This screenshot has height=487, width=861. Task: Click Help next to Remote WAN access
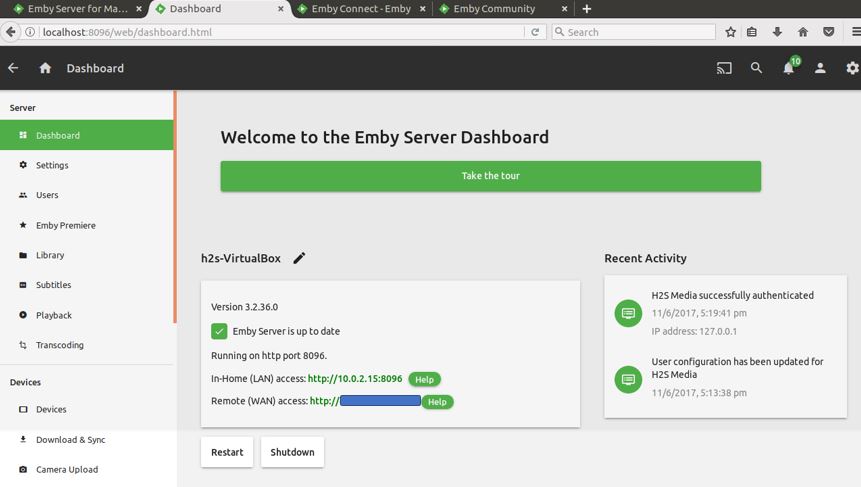click(437, 402)
